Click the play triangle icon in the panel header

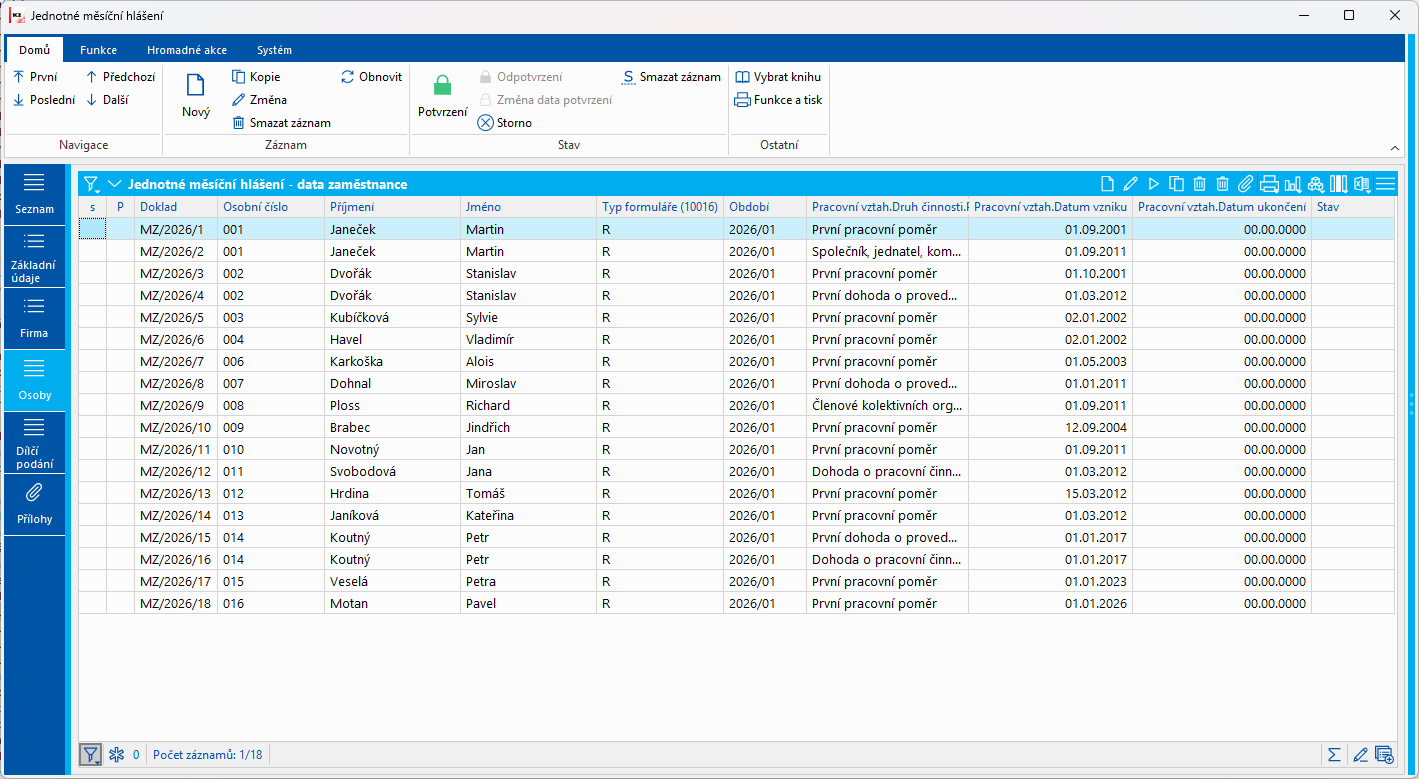click(1153, 184)
